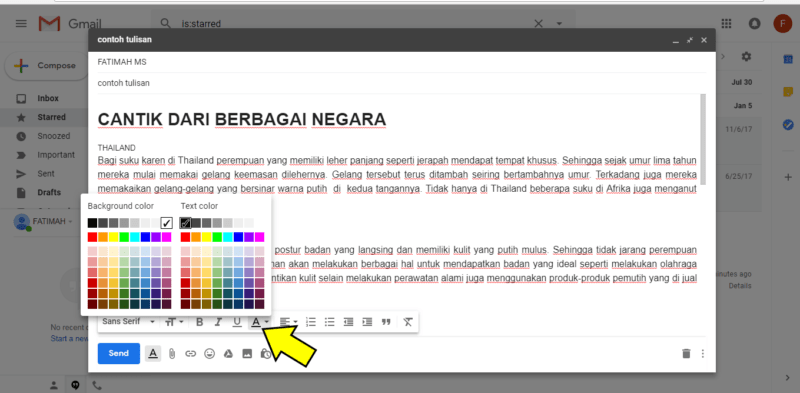800x393 pixels.
Task: Toggle bold formatting in compose toolbar
Action: click(x=199, y=322)
